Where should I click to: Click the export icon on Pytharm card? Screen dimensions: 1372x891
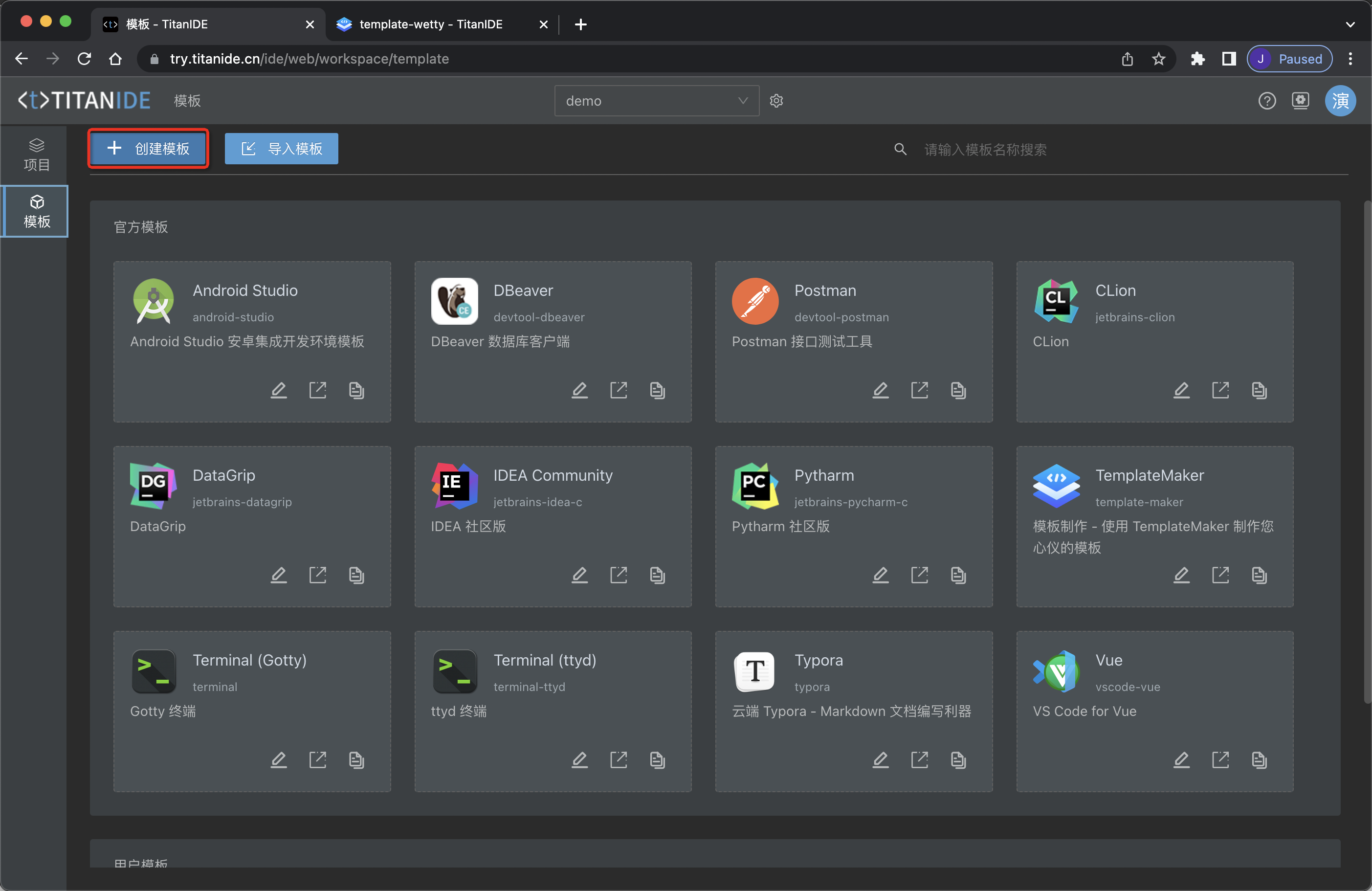pos(919,575)
